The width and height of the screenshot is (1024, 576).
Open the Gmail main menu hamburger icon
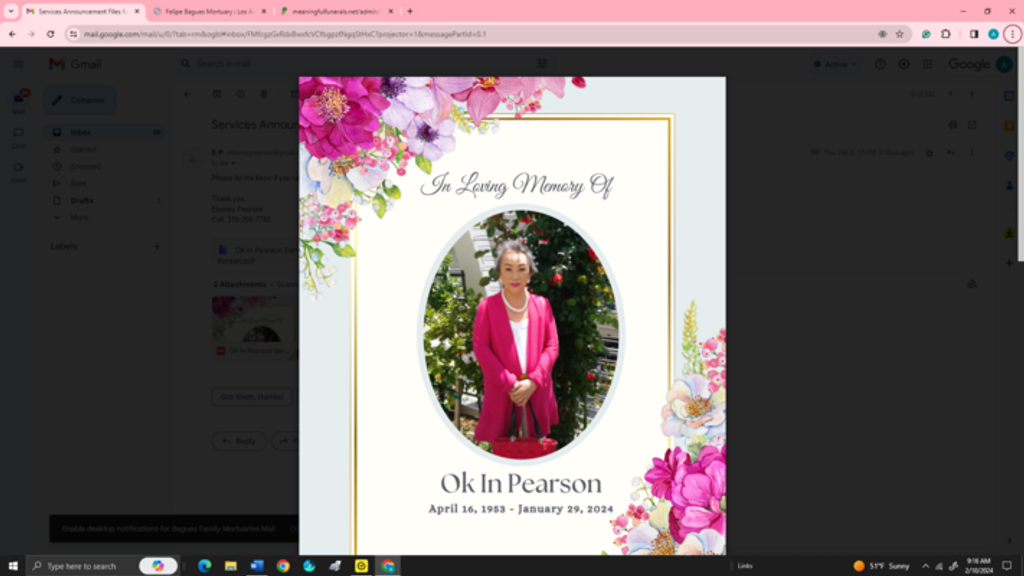tap(18, 64)
